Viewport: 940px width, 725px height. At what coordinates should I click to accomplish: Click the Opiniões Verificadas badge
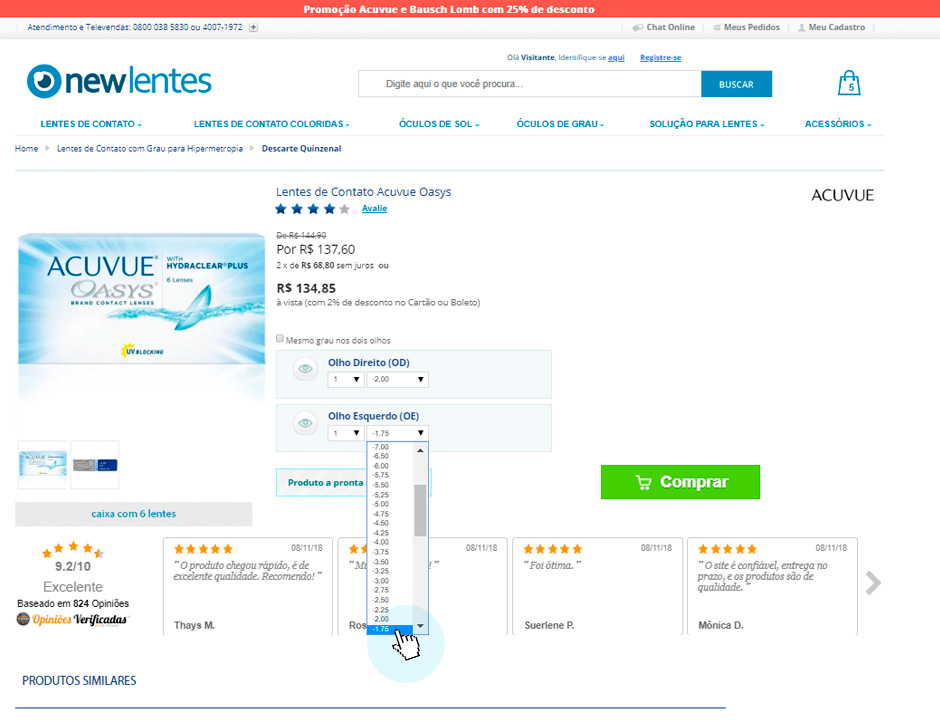72,619
